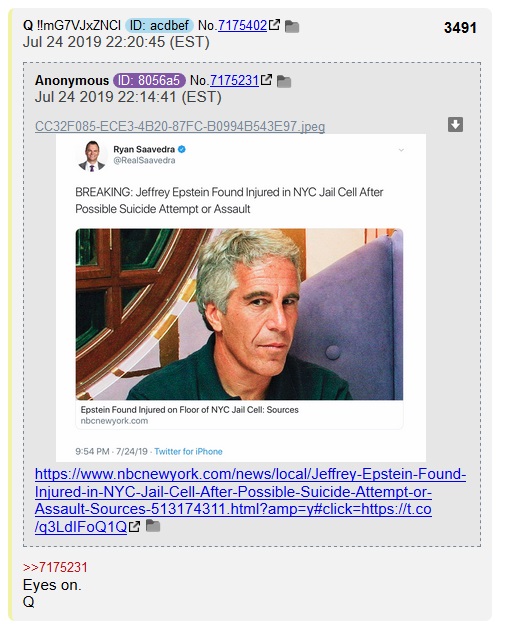Click folder icon next to post 7175402
The image size is (512, 631).
click(x=292, y=27)
